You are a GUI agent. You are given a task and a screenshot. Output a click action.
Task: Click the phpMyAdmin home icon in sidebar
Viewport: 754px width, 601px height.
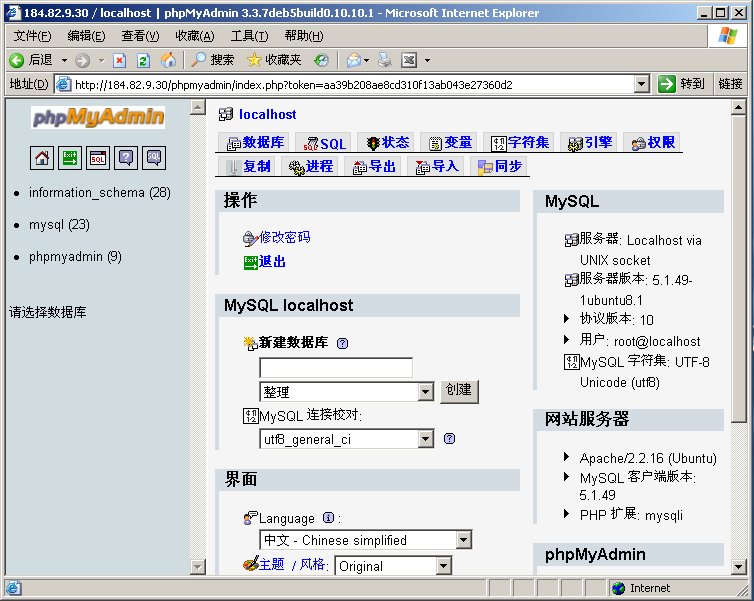coord(42,158)
